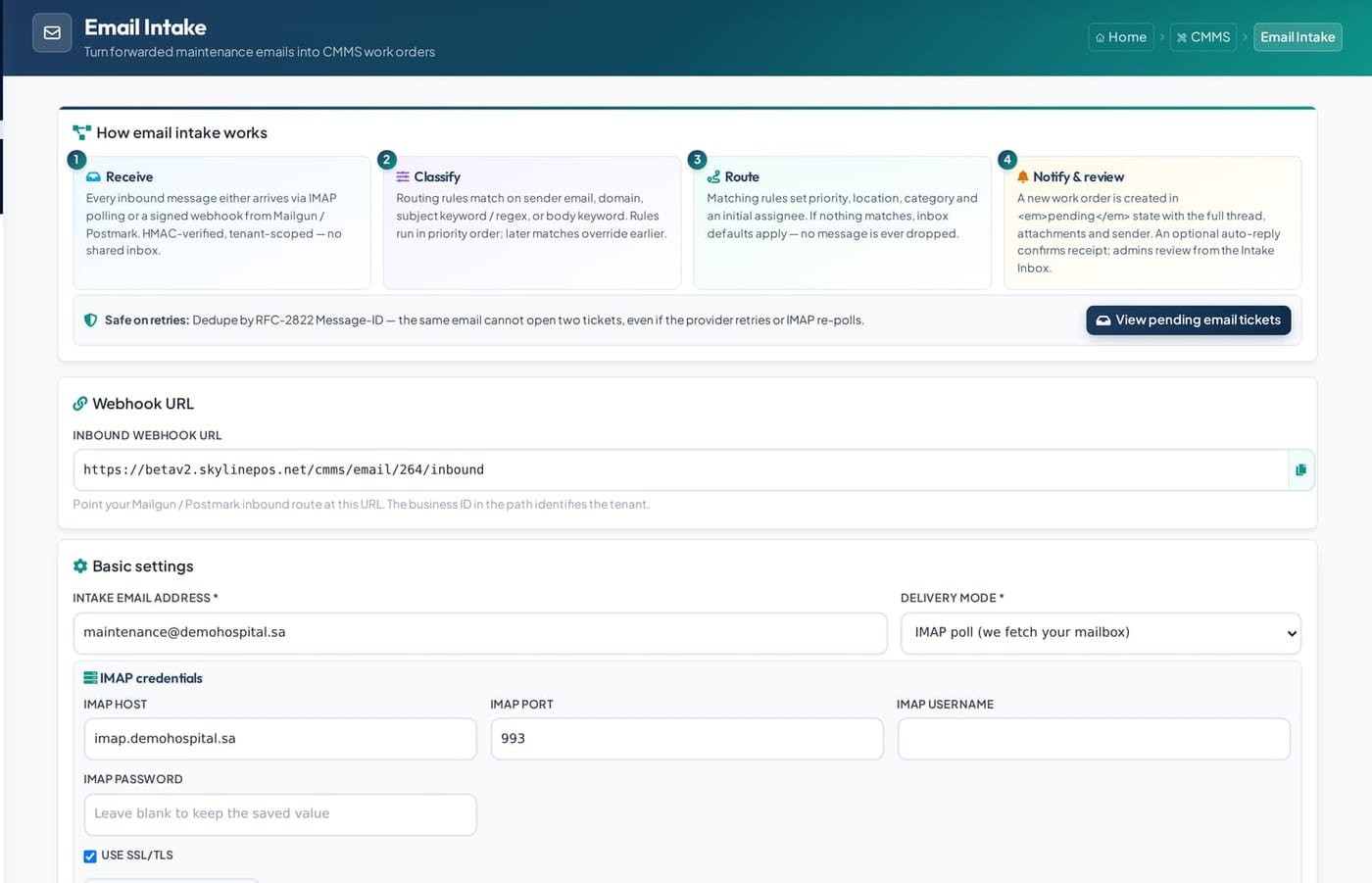Click the 'Basic settings' heading
Image resolution: width=1372 pixels, height=883 pixels.
click(143, 566)
